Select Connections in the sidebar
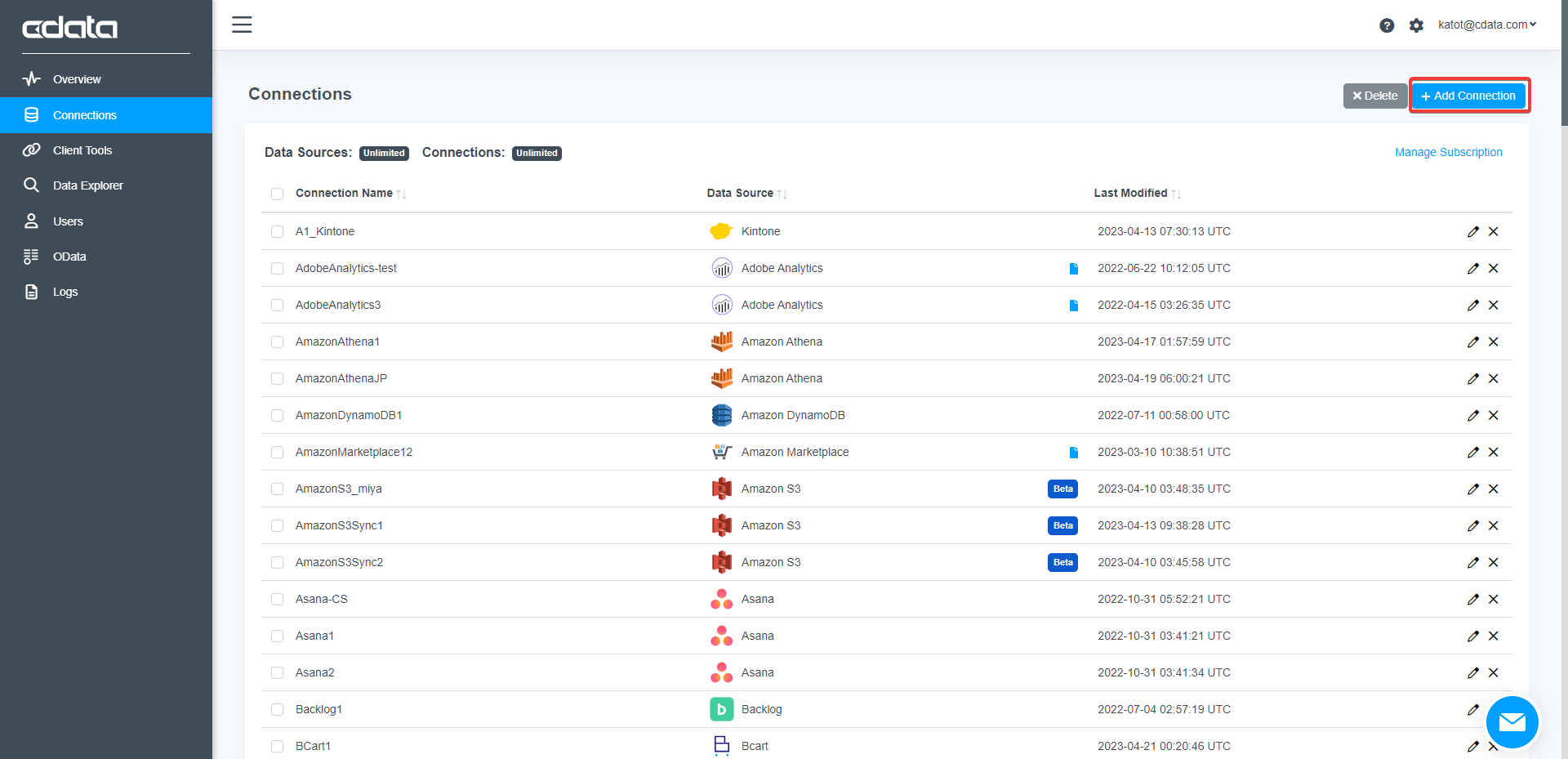1568x759 pixels. [x=106, y=115]
